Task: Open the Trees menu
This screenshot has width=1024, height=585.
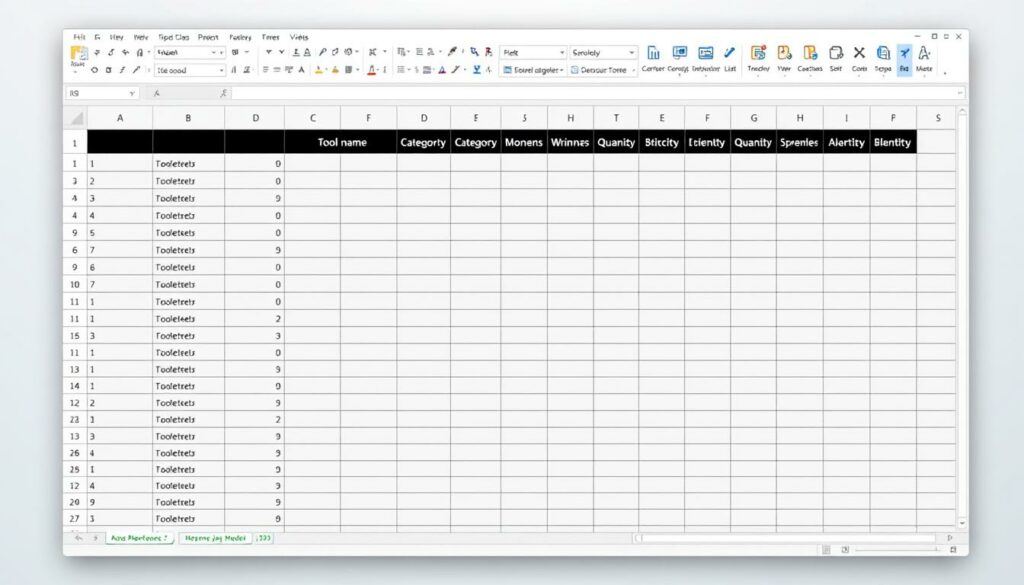Action: [270, 37]
